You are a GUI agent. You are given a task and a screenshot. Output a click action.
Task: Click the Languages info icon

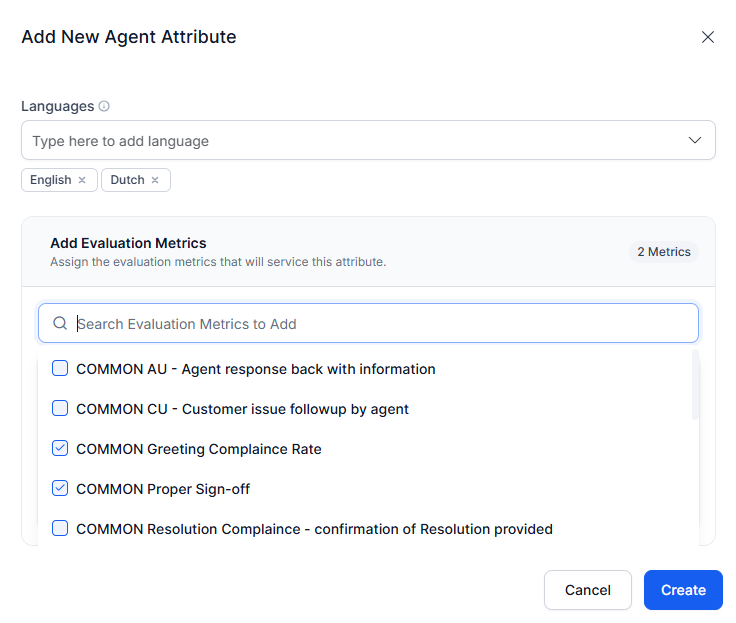(x=104, y=106)
